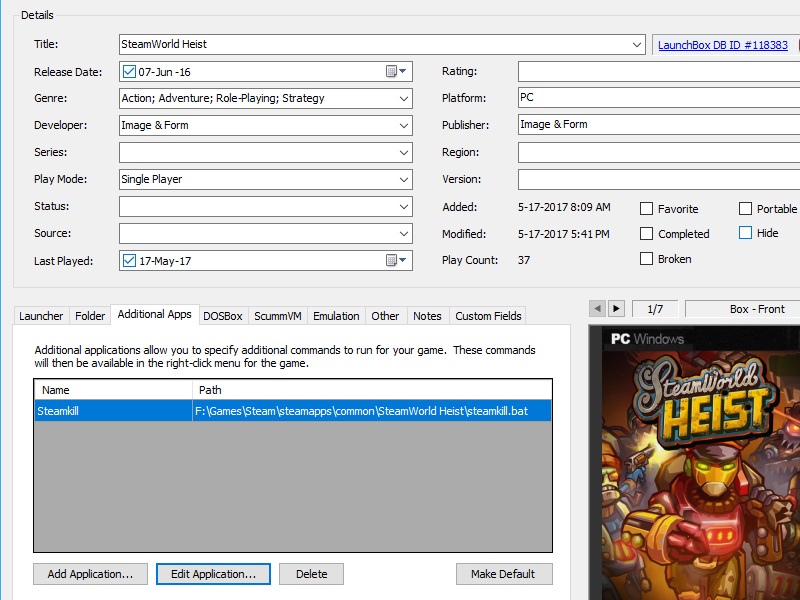800x600 pixels.
Task: Click the Platform field showing PC
Action: [659, 97]
